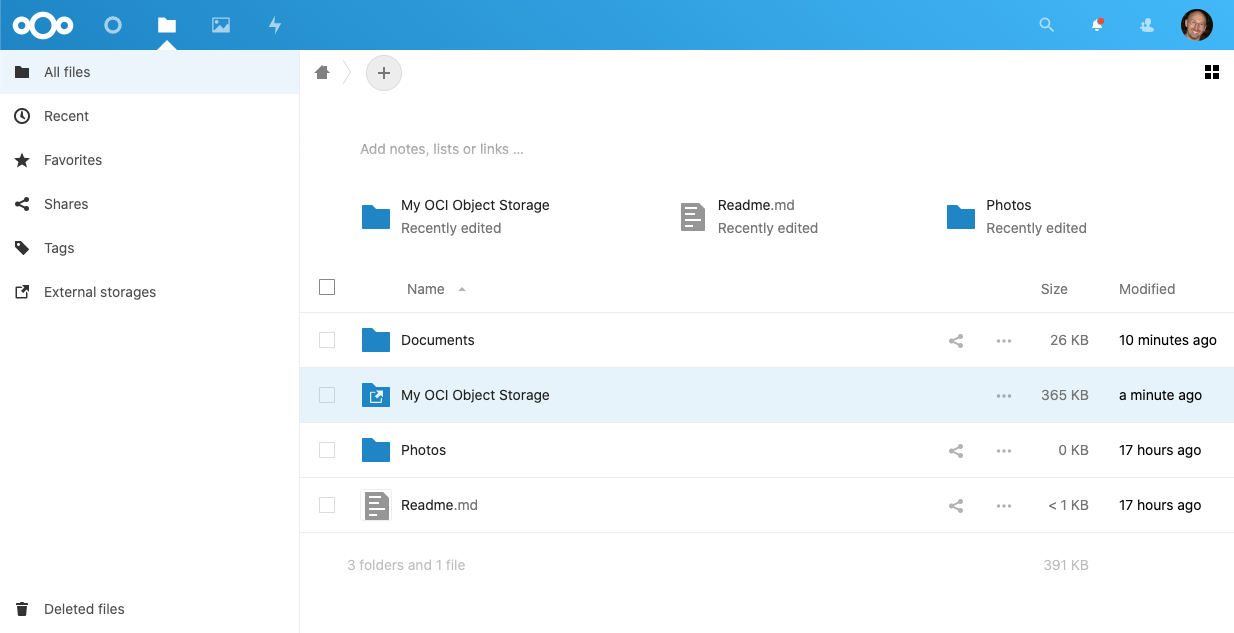Open the search magnifier
This screenshot has width=1234, height=633.
click(1046, 24)
